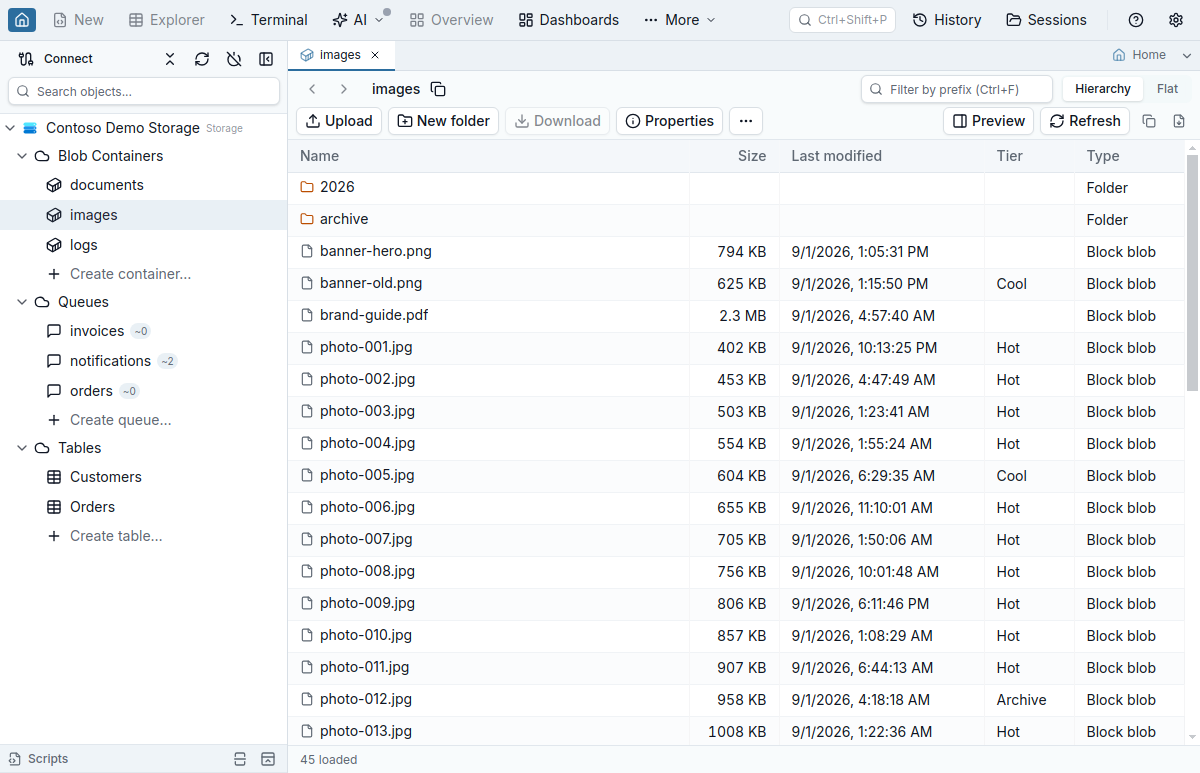Click the disconnect plug icon
This screenshot has width=1200, height=773.
pyautogui.click(x=234, y=59)
